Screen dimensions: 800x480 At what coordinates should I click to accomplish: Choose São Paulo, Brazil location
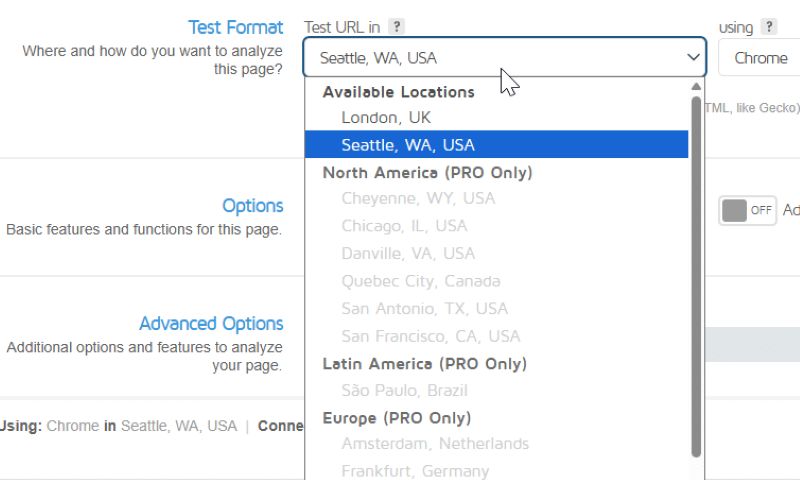click(404, 390)
